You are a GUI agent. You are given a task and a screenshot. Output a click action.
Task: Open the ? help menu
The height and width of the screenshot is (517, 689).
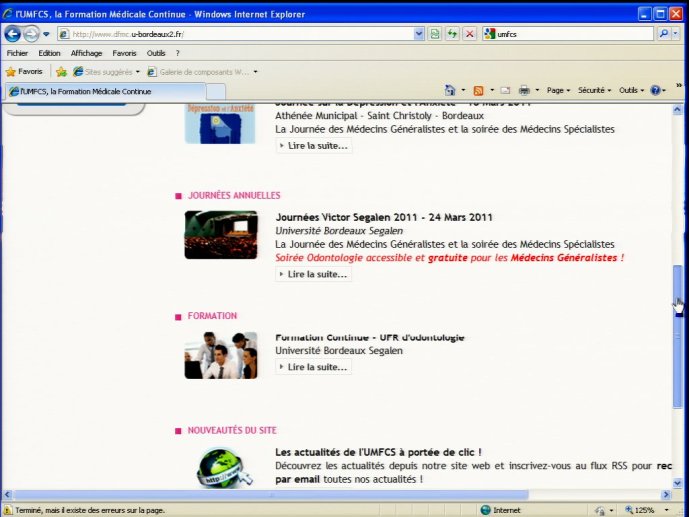pos(178,53)
